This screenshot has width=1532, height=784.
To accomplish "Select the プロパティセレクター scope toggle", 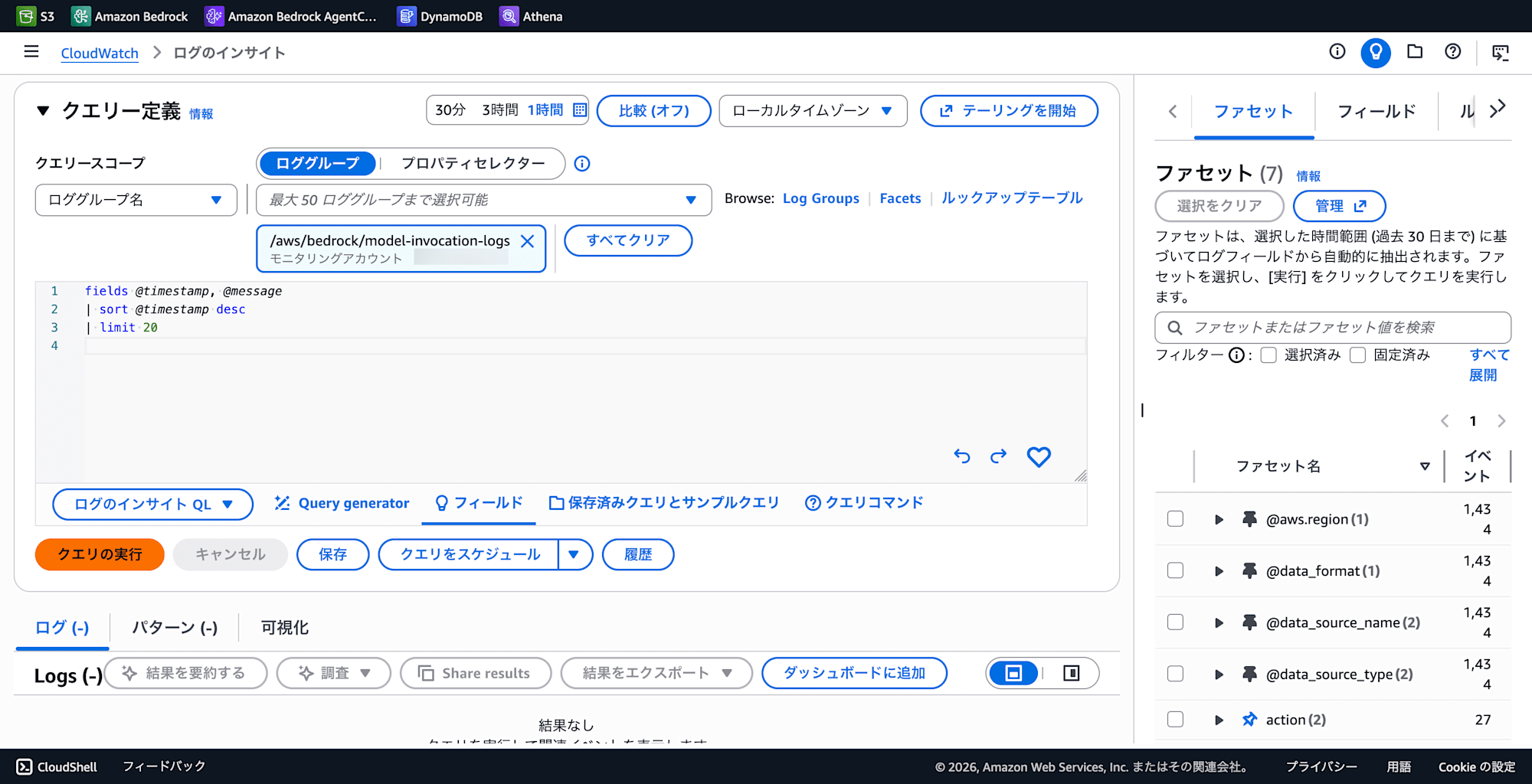I will (473, 163).
